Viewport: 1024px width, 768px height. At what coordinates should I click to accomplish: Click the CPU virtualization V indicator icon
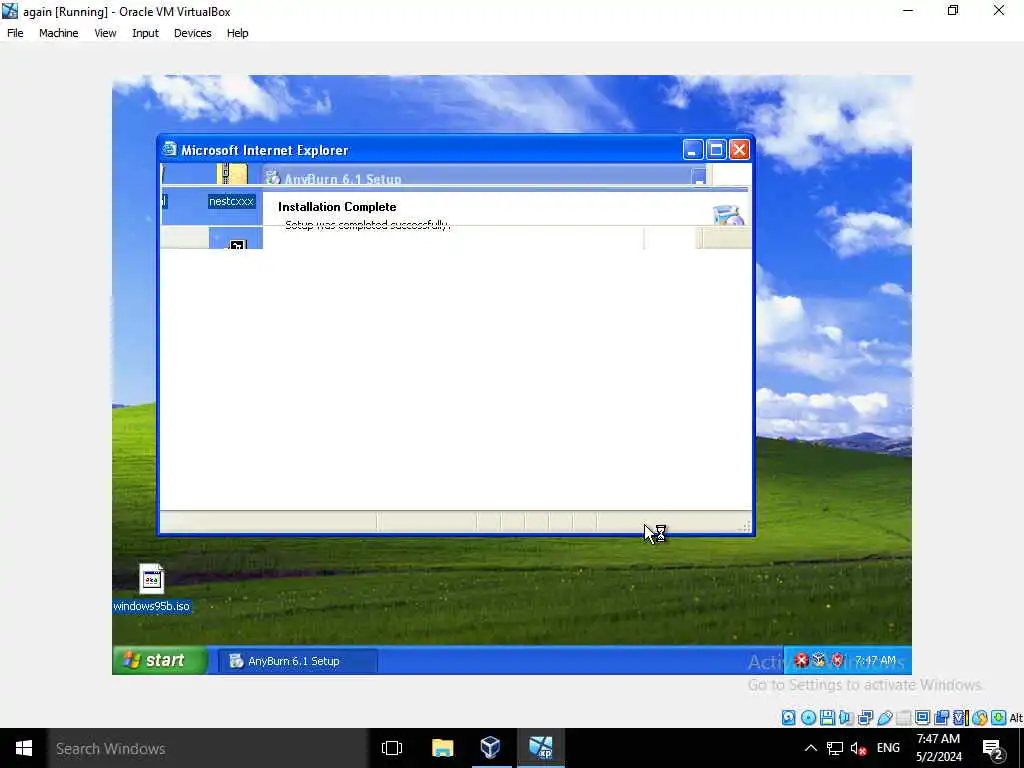pos(960,718)
